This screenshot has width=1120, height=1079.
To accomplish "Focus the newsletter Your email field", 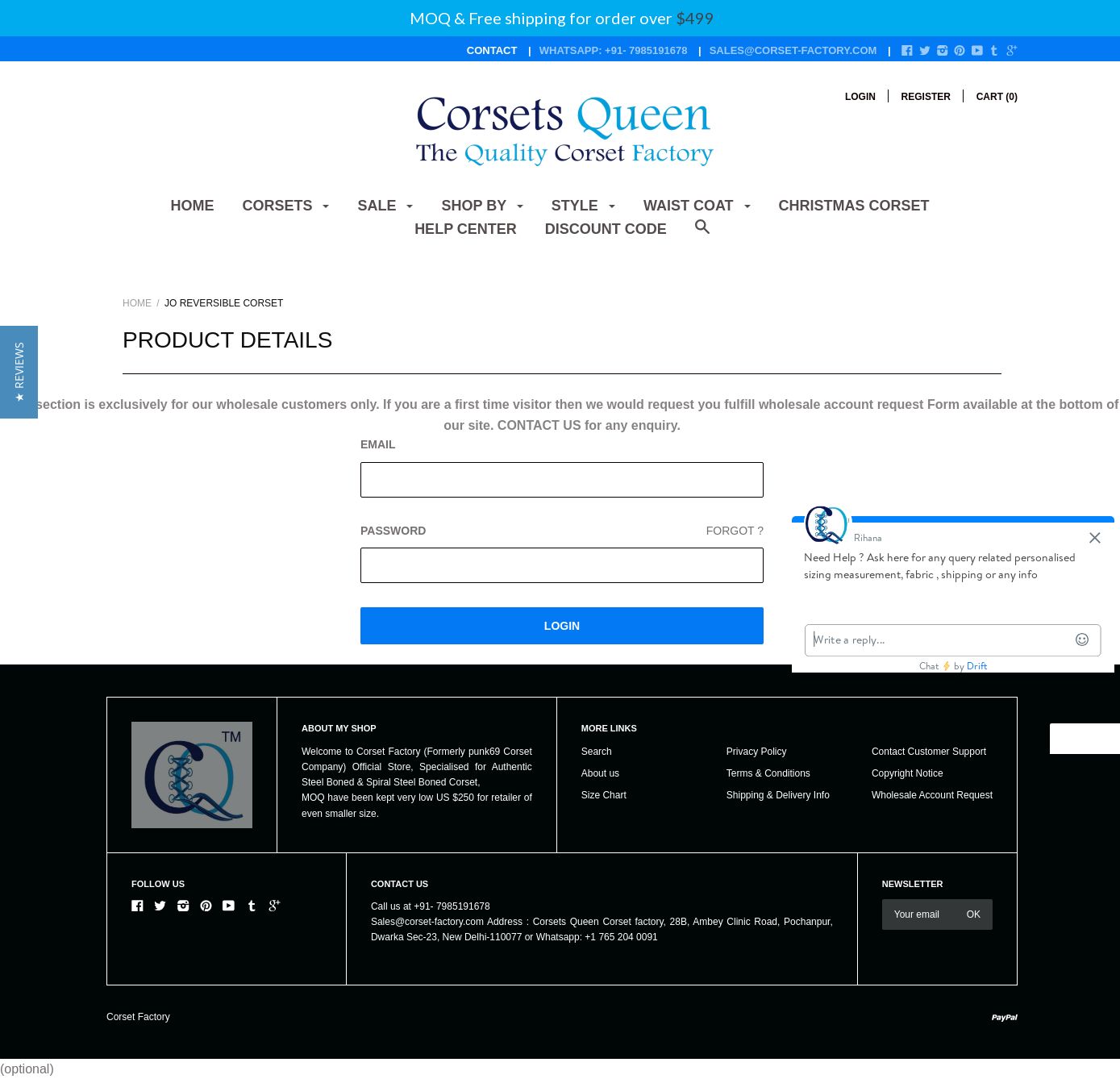I will coord(918,914).
